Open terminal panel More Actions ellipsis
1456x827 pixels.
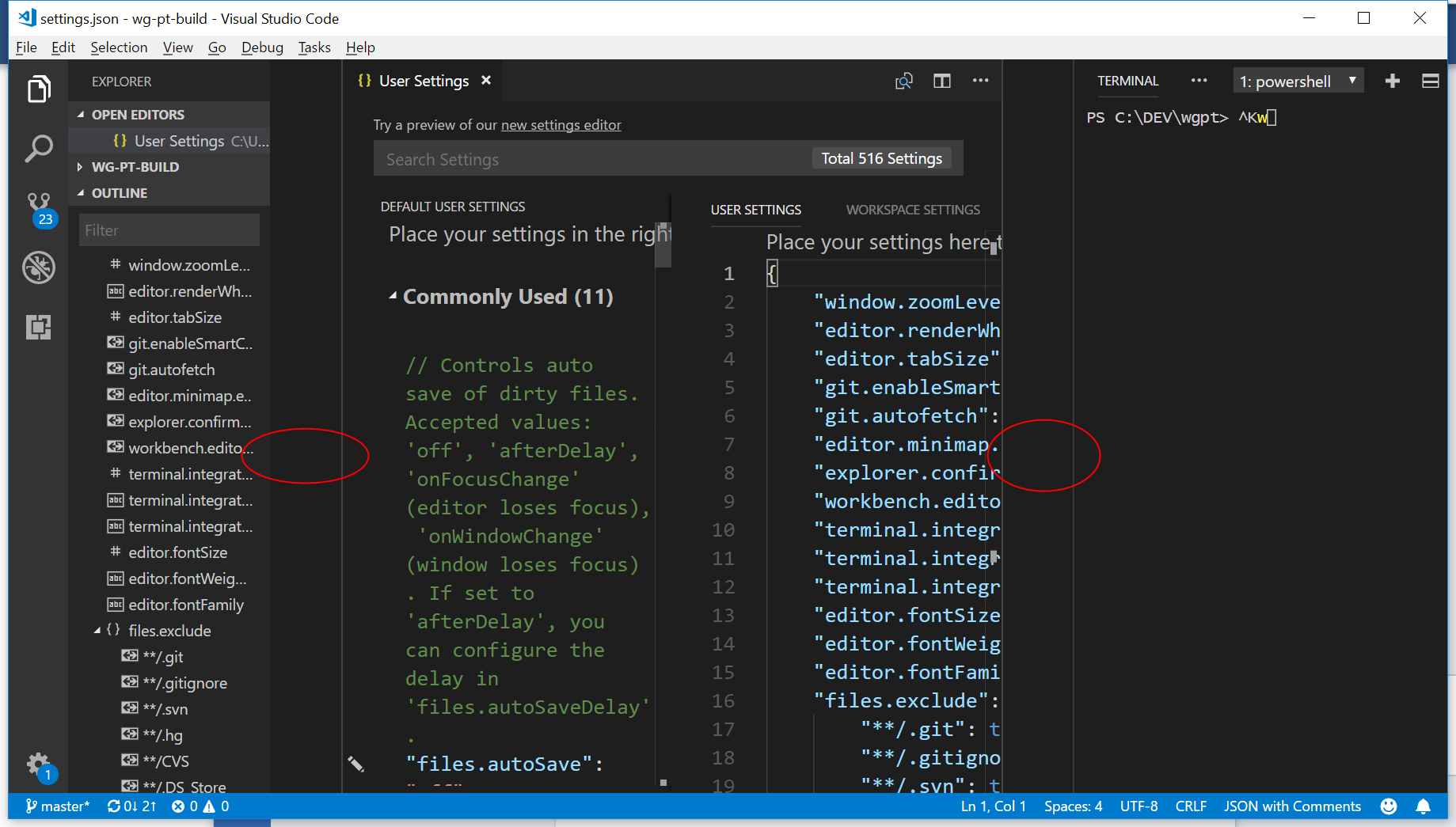(1199, 81)
